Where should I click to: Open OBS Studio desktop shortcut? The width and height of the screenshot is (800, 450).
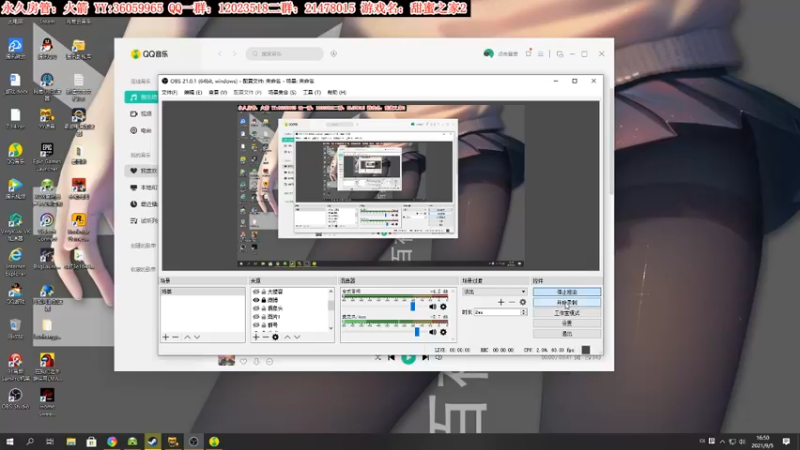(x=15, y=398)
